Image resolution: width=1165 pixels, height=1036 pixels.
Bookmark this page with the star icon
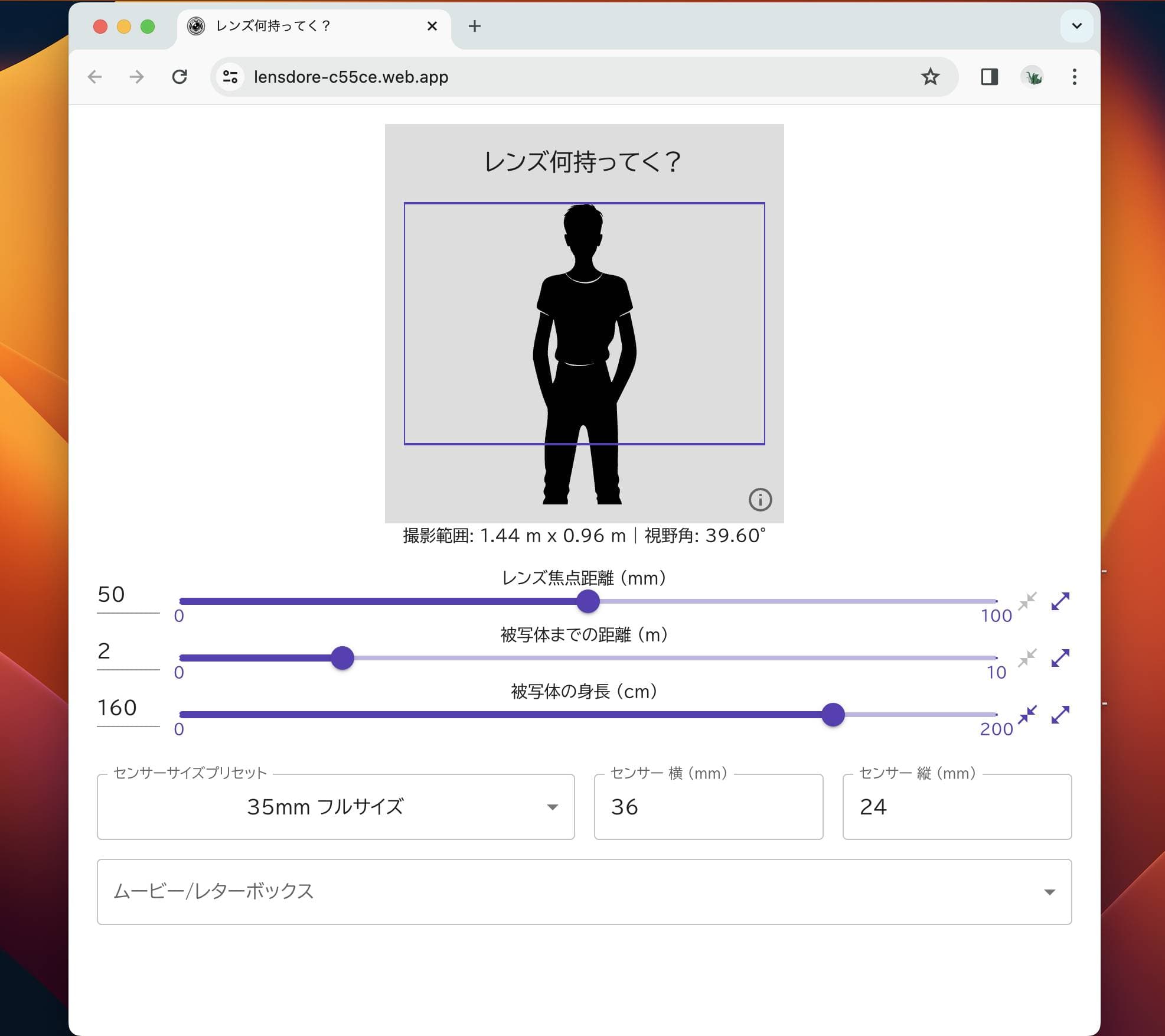[x=930, y=77]
